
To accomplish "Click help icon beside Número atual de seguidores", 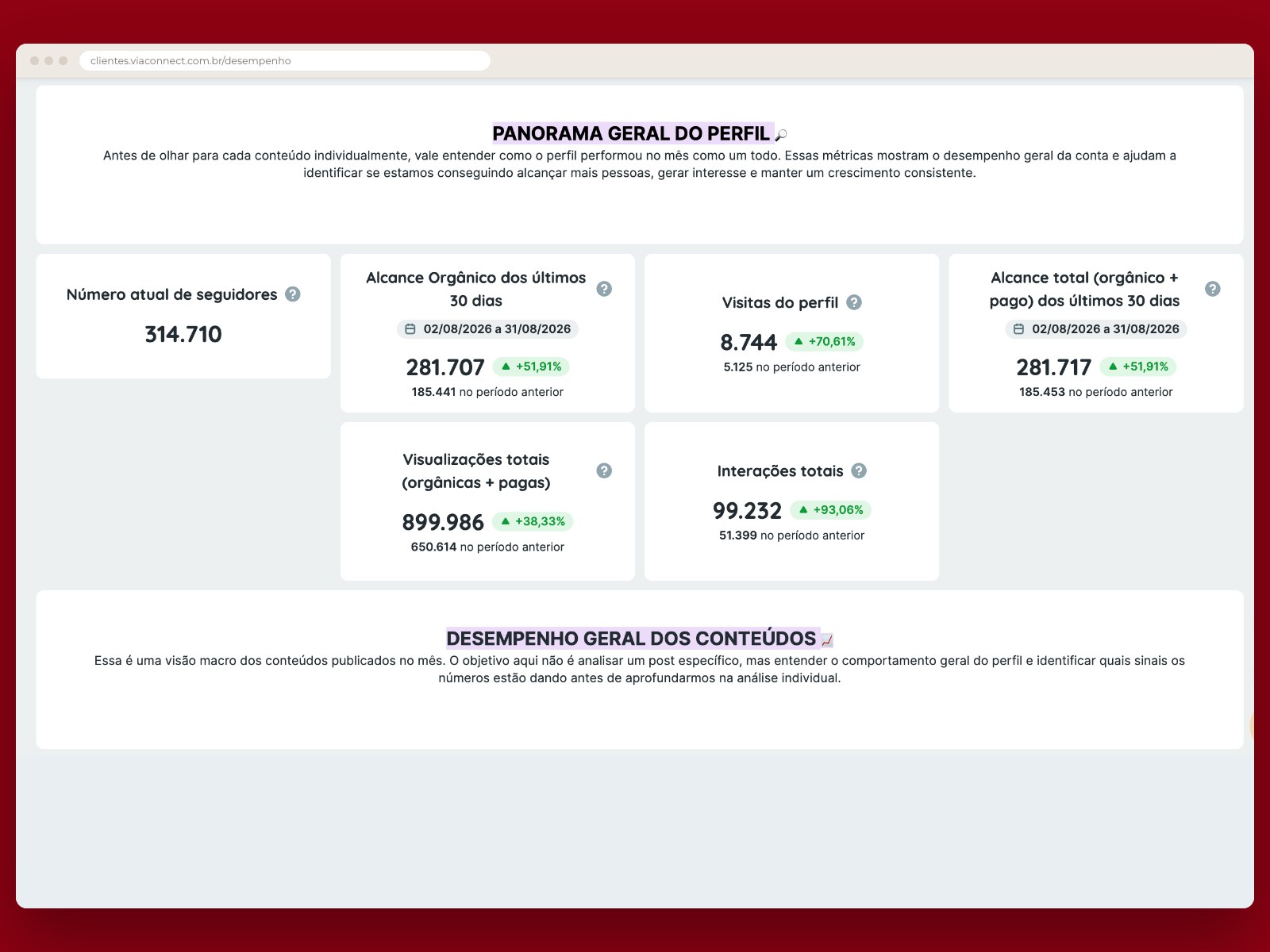I will pyautogui.click(x=293, y=294).
